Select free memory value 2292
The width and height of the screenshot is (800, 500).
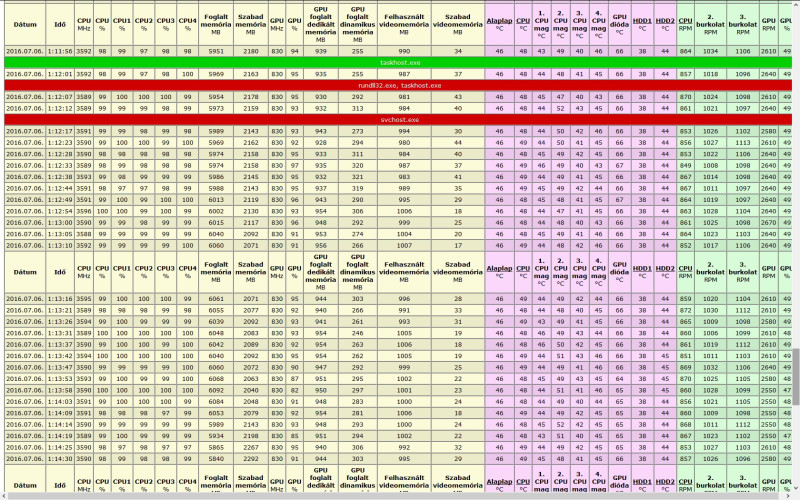[x=251, y=459]
